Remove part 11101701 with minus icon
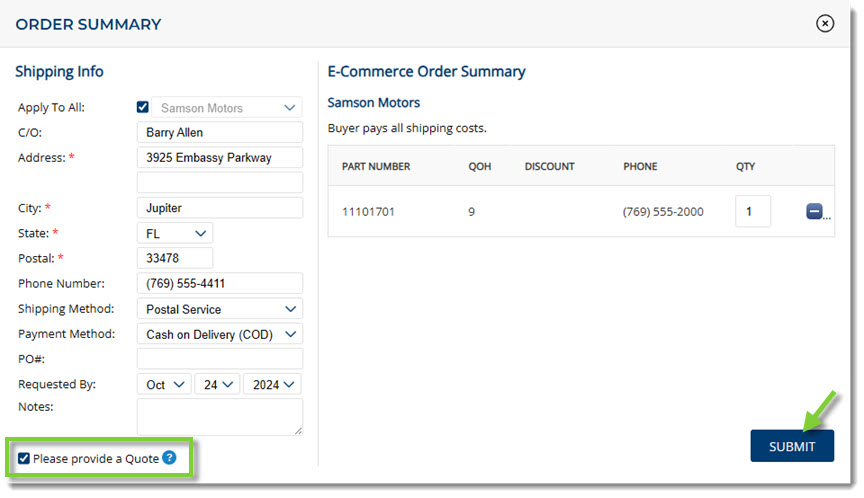The height and width of the screenshot is (498, 864). coord(814,211)
